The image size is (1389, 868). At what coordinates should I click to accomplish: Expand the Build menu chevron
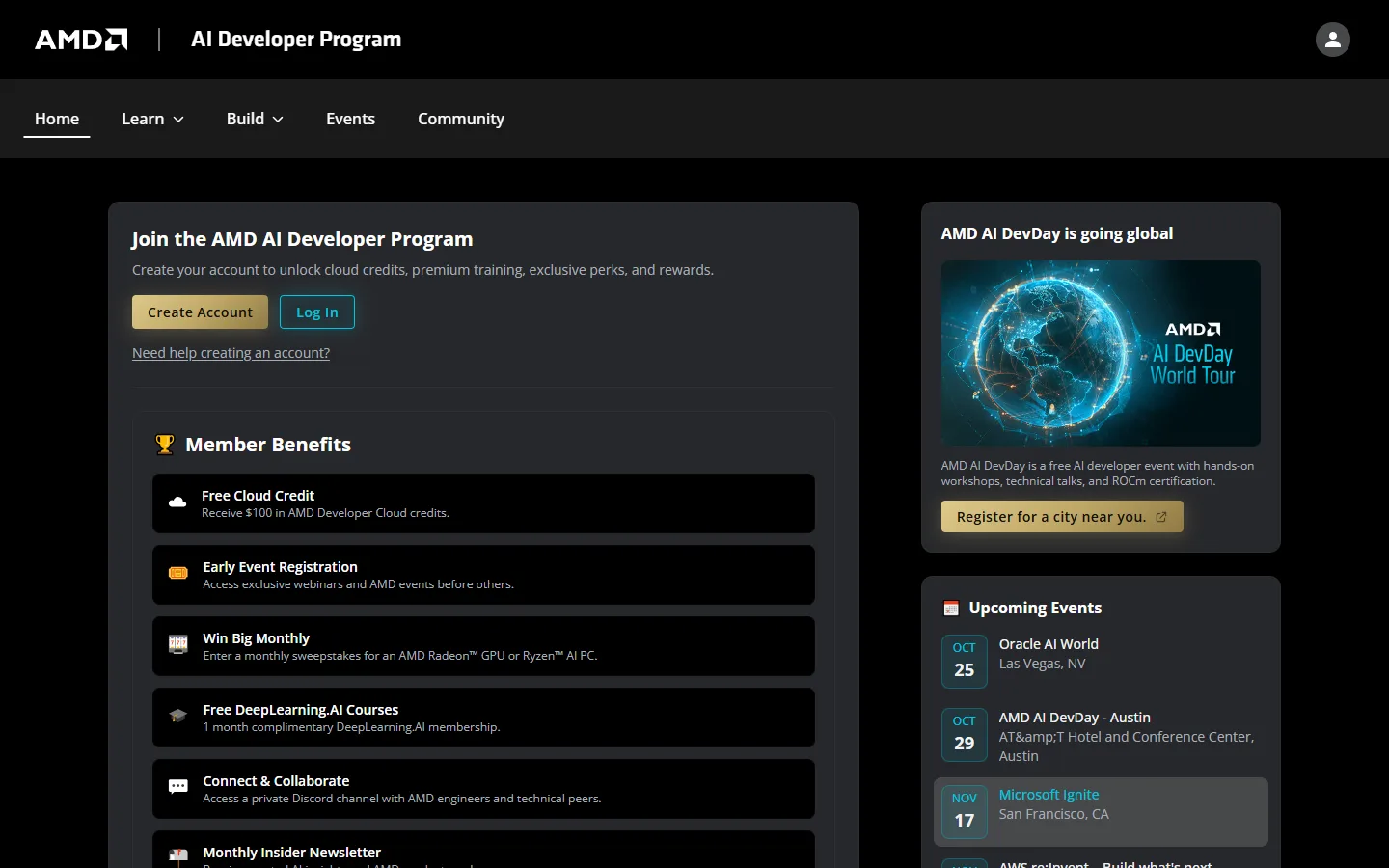click(278, 120)
